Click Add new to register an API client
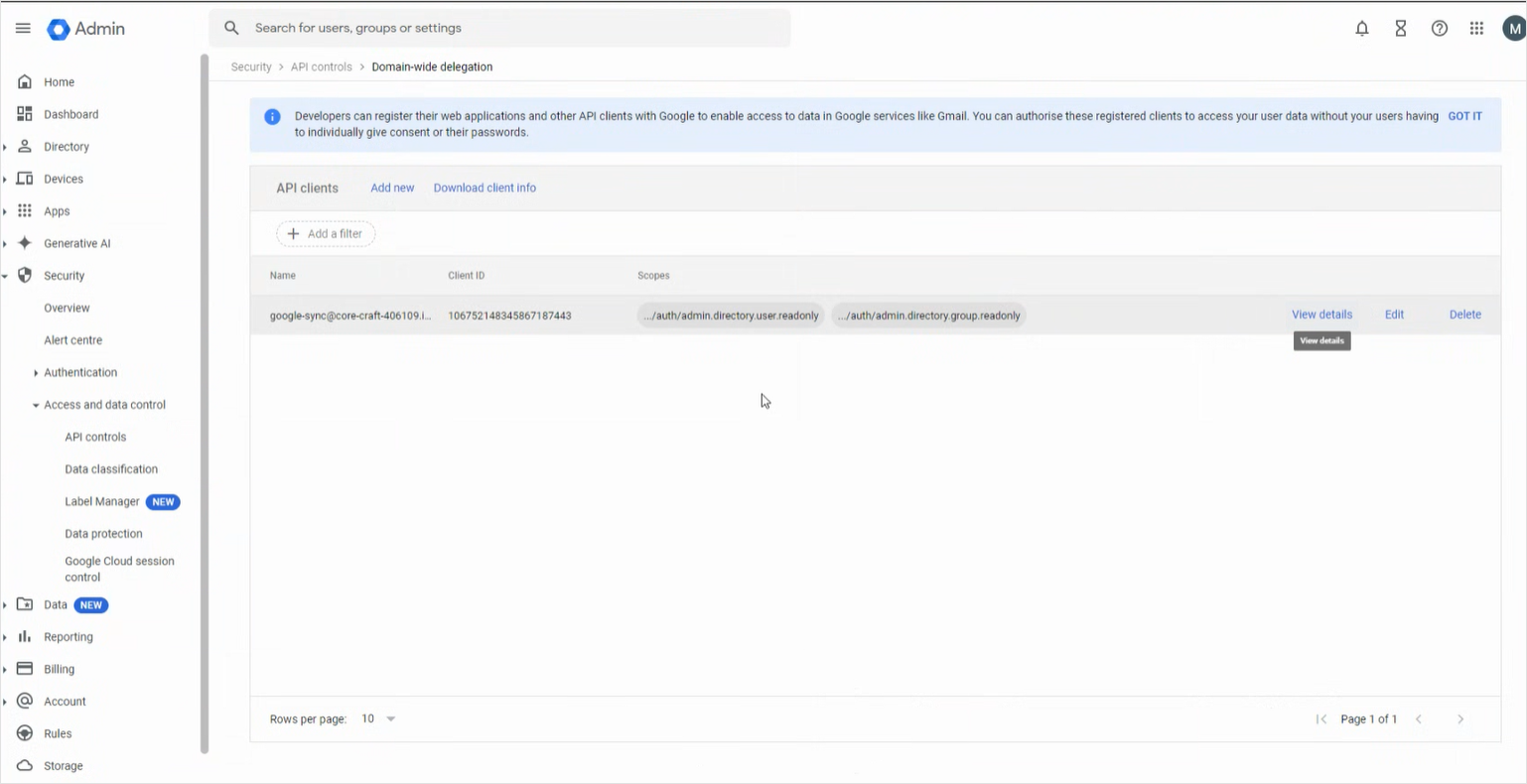The image size is (1527, 784). (392, 188)
